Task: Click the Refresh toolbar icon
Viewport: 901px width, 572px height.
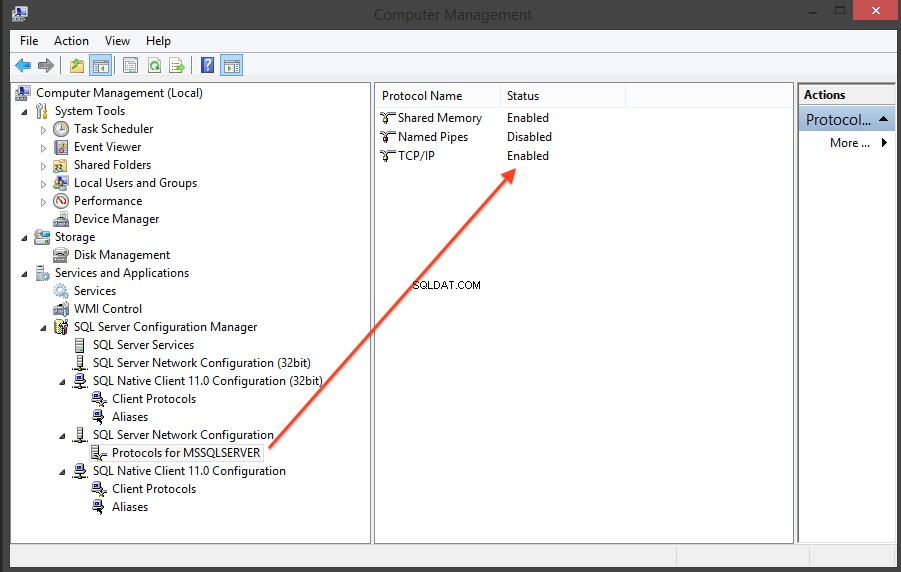Action: pos(154,66)
